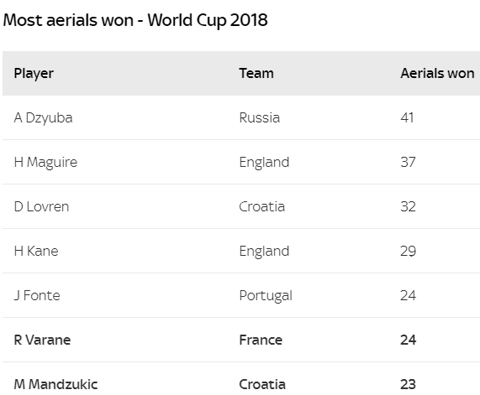Viewport: 480px width, 395px height.
Task: Click the Aerials won column header
Action: click(x=437, y=73)
